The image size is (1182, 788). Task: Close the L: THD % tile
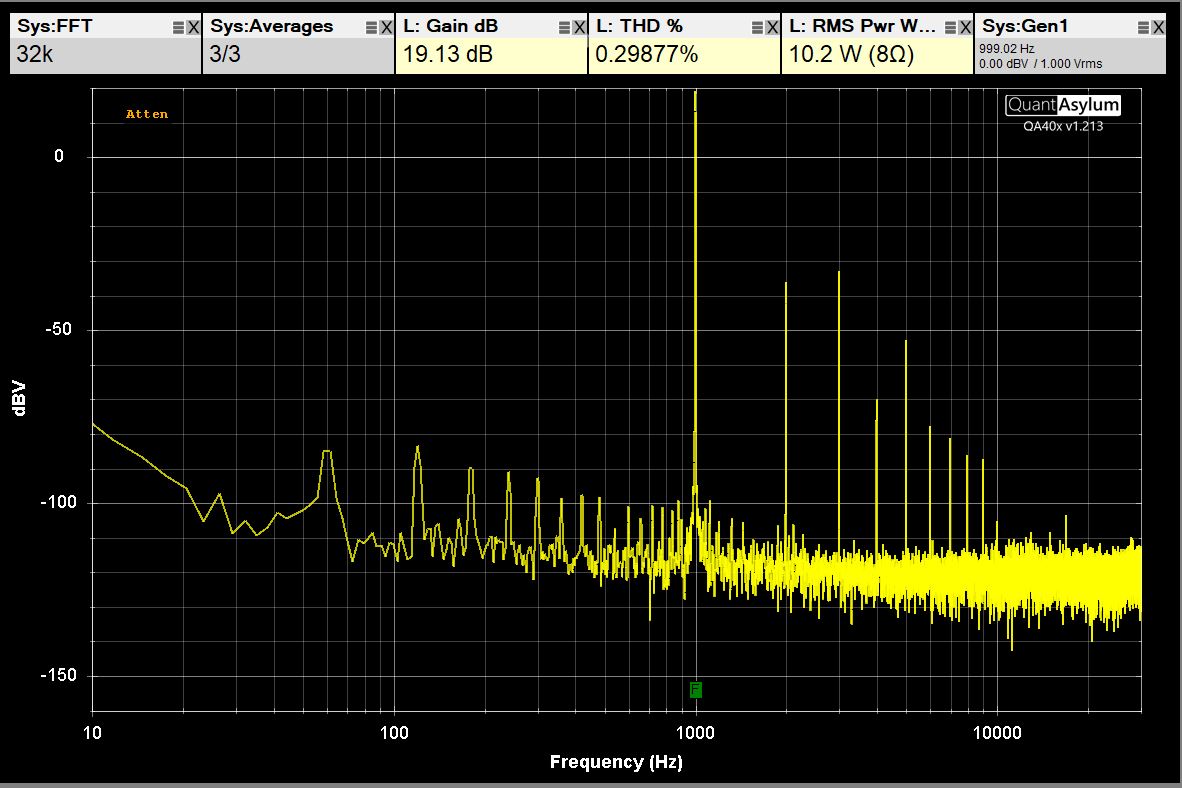tap(772, 28)
